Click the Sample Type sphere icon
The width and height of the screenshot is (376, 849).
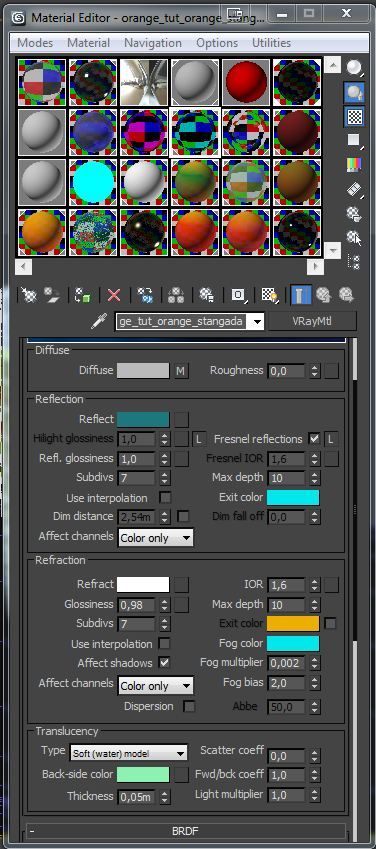(354, 68)
